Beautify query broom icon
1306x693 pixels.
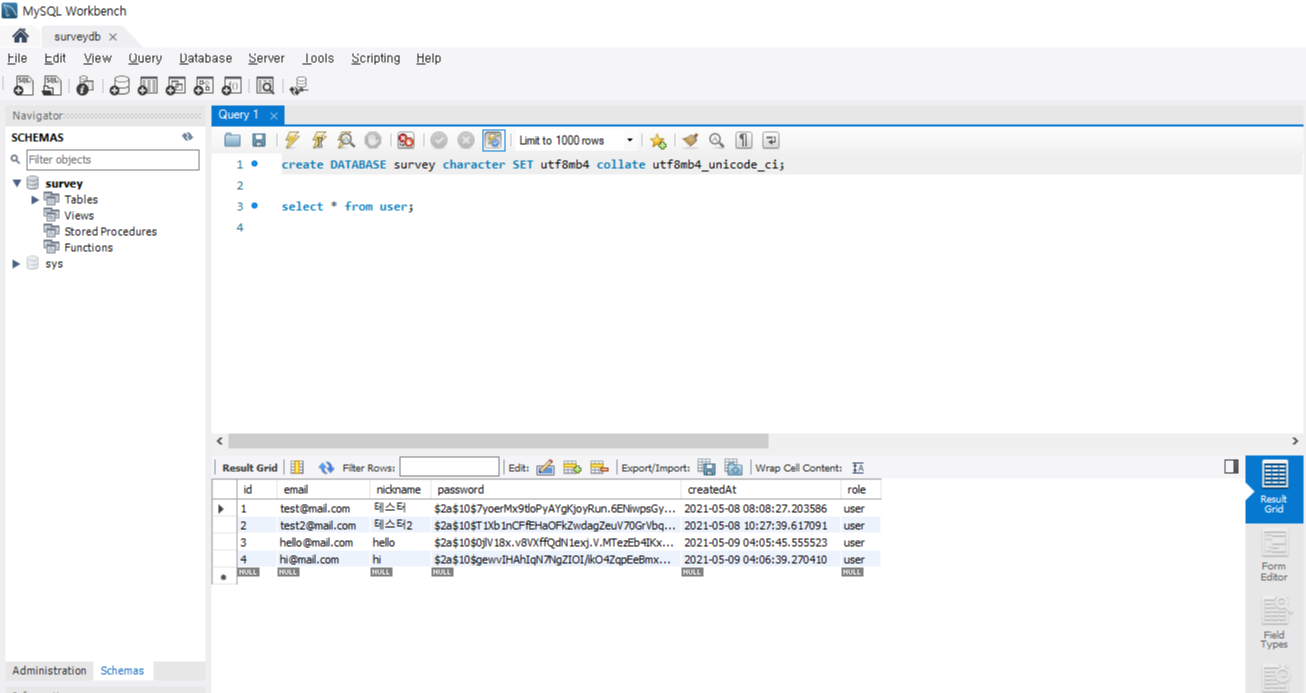coord(690,140)
